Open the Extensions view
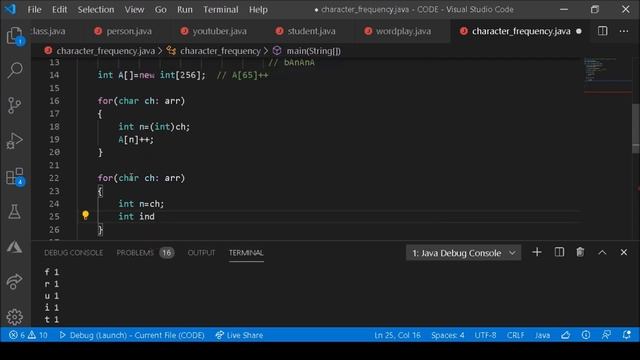This screenshot has height=360, width=640. pos(15,176)
